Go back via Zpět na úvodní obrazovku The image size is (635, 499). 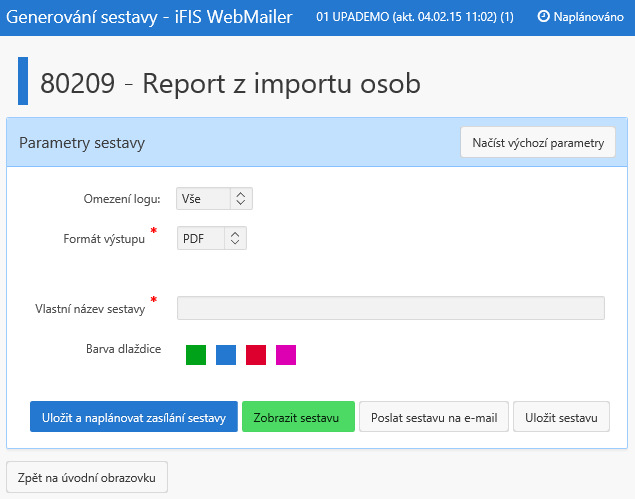pyautogui.click(x=87, y=477)
